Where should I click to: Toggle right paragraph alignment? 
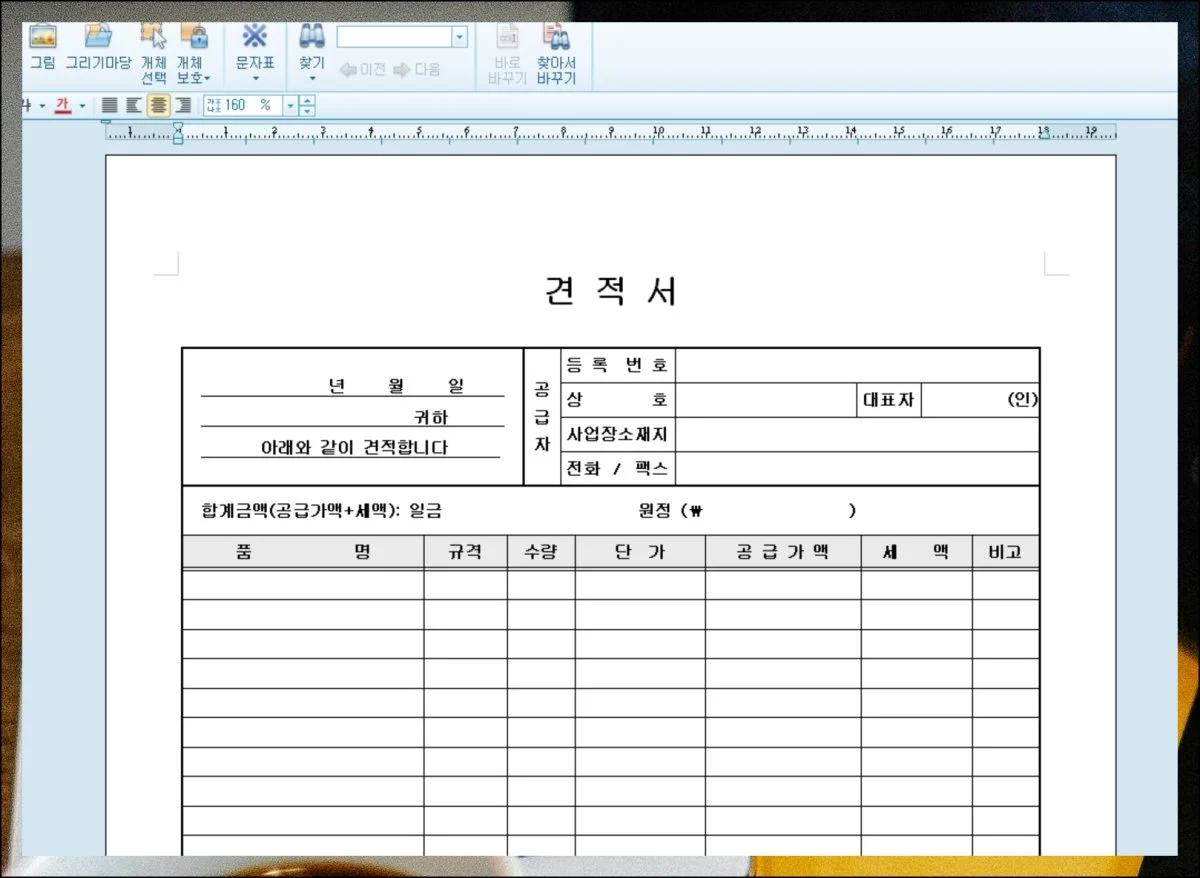[183, 105]
